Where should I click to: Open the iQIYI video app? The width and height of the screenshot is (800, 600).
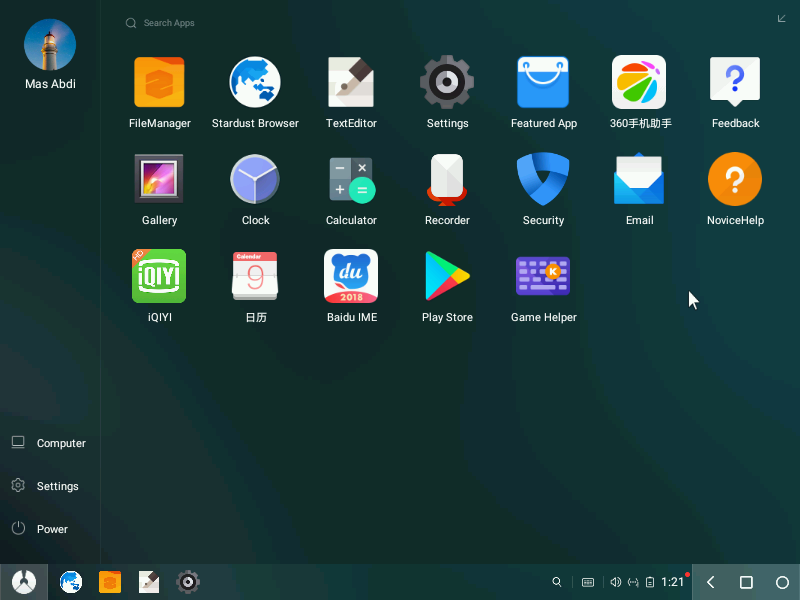pyautogui.click(x=159, y=276)
